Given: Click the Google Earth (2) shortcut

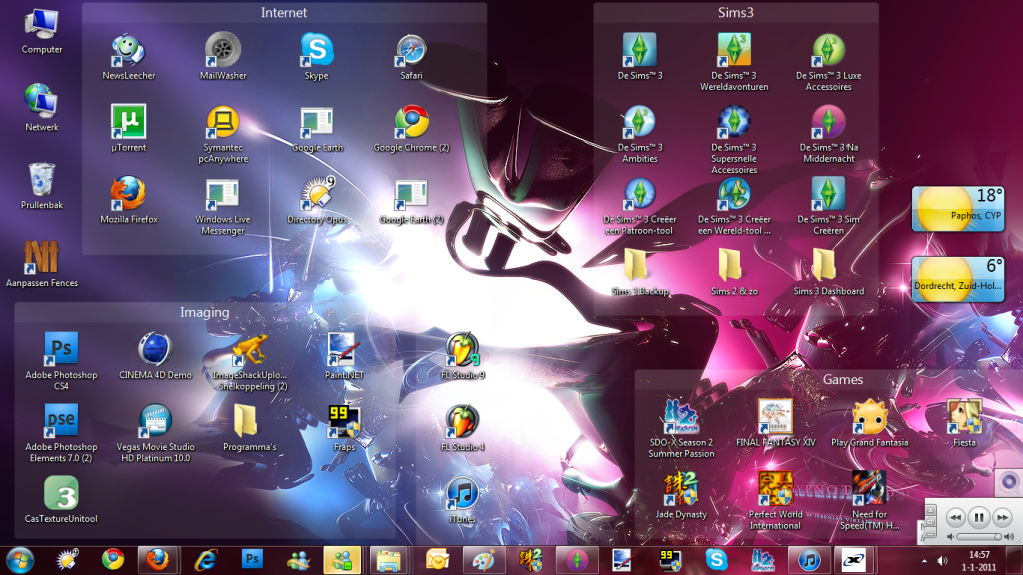Looking at the screenshot, I should (411, 200).
